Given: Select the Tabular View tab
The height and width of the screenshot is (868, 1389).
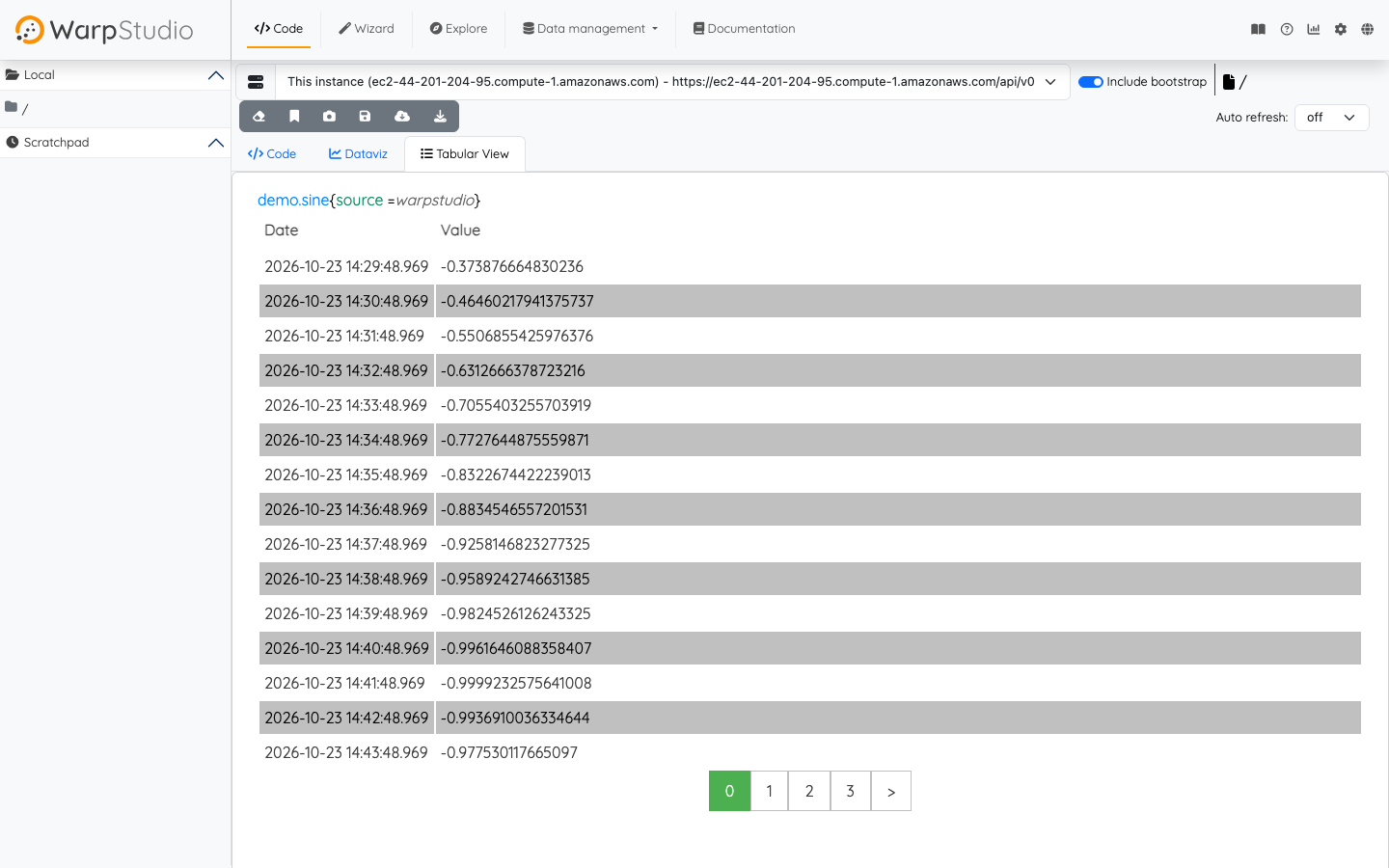Looking at the screenshot, I should point(465,154).
